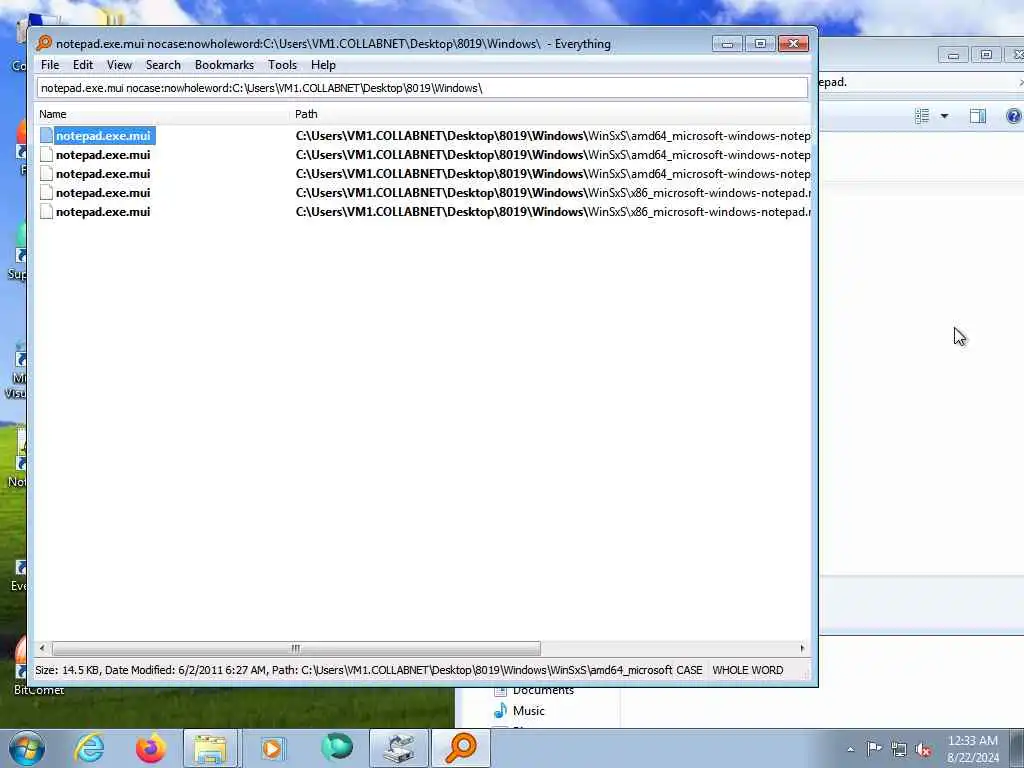This screenshot has width=1024, height=768.
Task: Show hidden tray icons arrow
Action: coord(850,749)
